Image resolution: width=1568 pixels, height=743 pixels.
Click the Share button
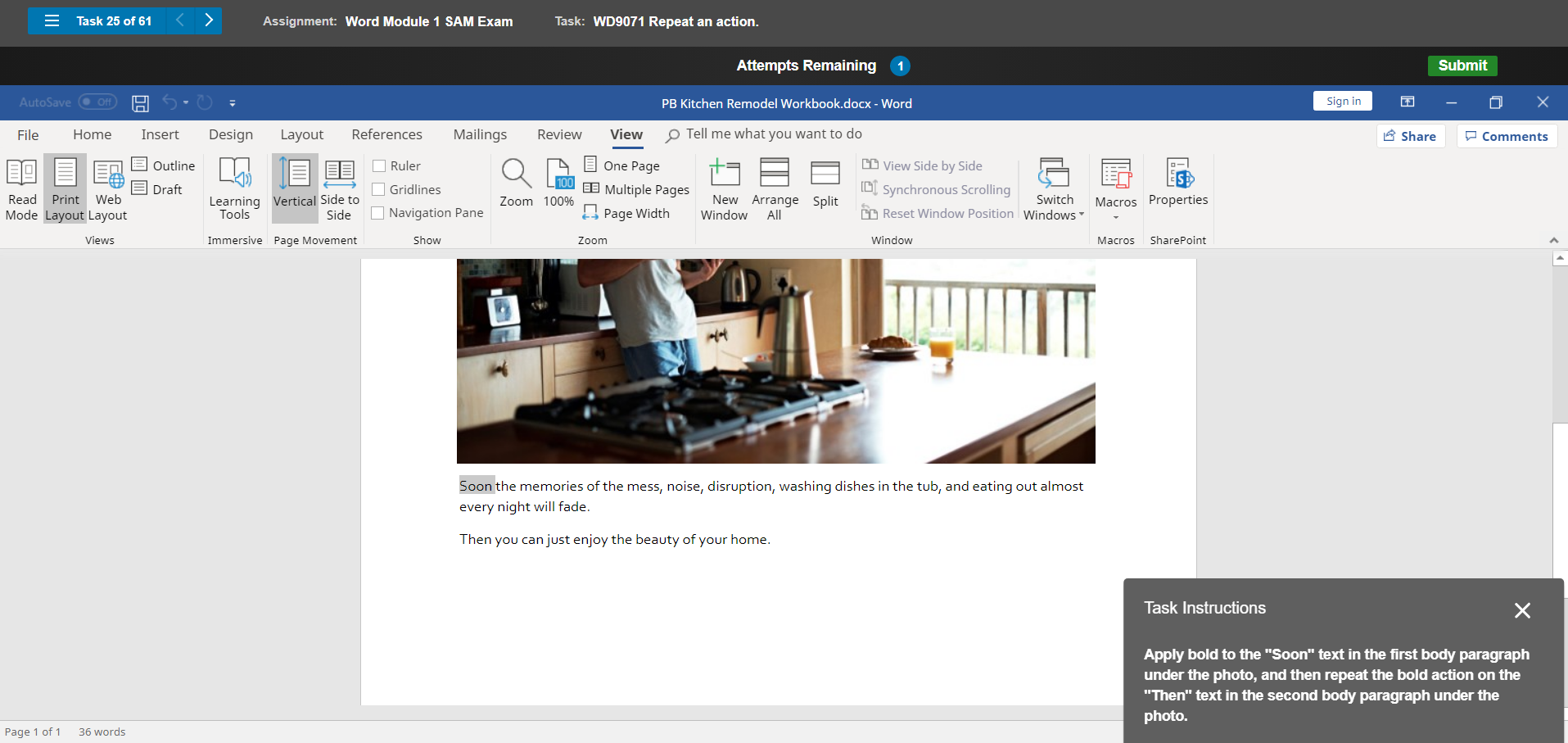[x=1410, y=136]
